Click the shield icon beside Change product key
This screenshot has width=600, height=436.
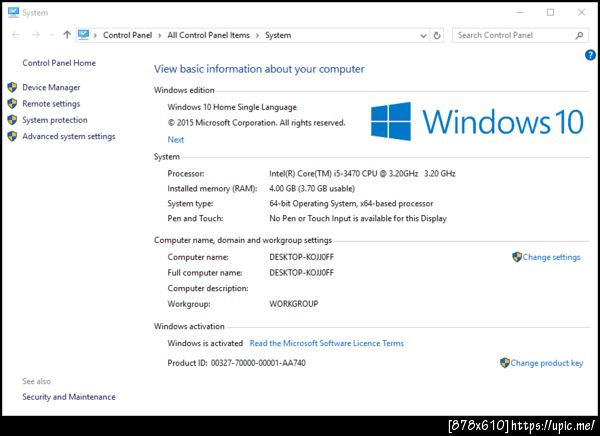[x=505, y=363]
